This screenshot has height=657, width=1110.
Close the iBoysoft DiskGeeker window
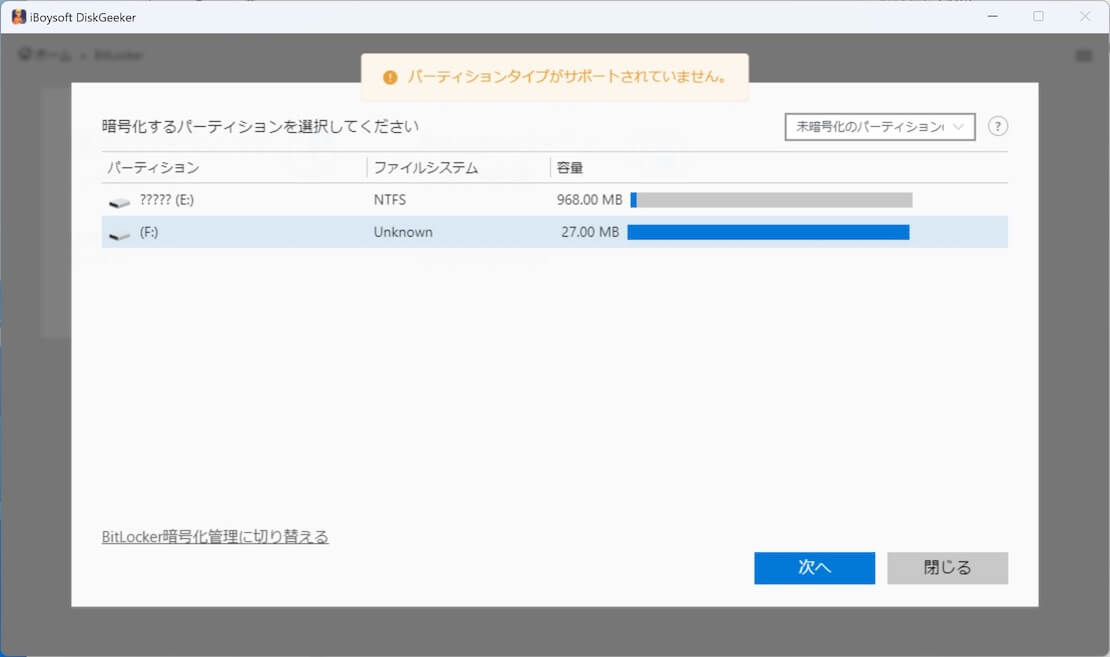pyautogui.click(x=1085, y=16)
